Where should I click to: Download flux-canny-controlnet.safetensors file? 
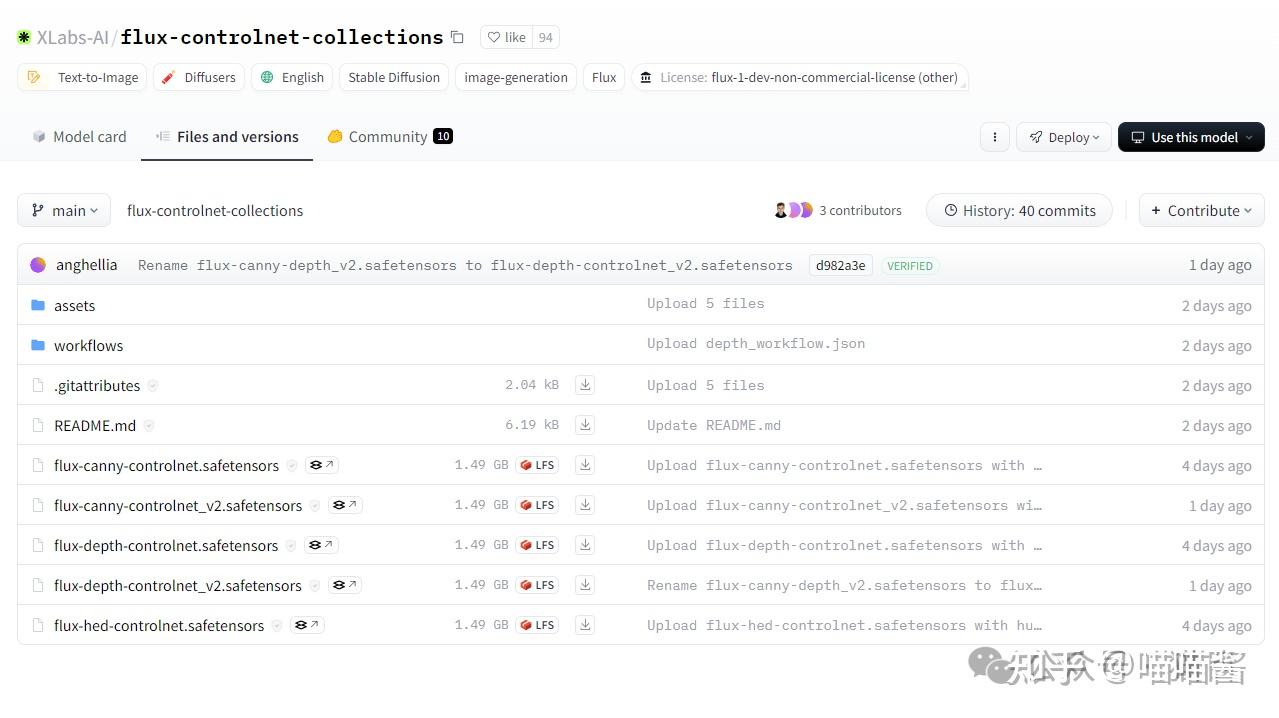tap(585, 465)
